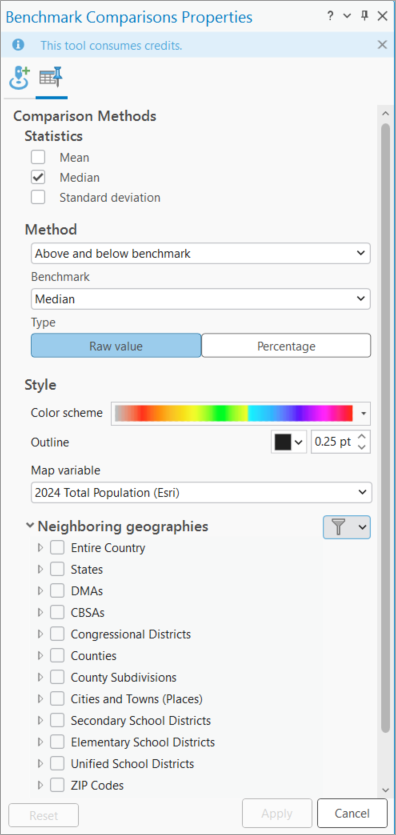Expand the ZIP Codes tree node

40,785
